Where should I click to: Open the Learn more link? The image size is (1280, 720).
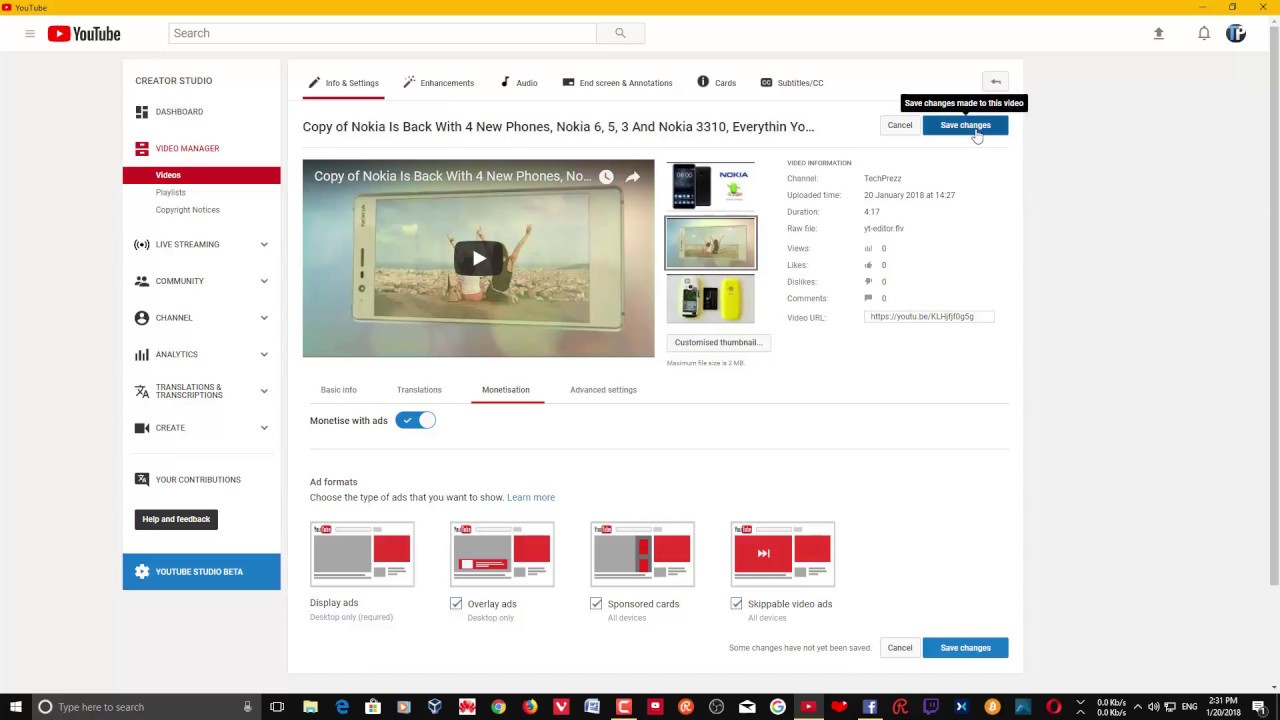[531, 497]
